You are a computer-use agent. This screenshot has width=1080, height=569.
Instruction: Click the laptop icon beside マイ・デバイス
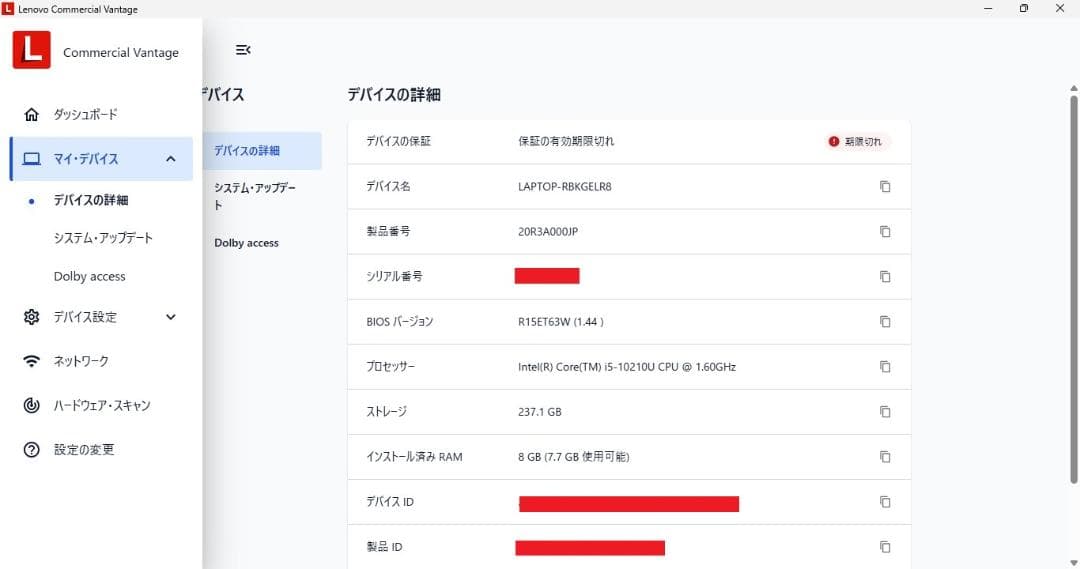click(32, 159)
